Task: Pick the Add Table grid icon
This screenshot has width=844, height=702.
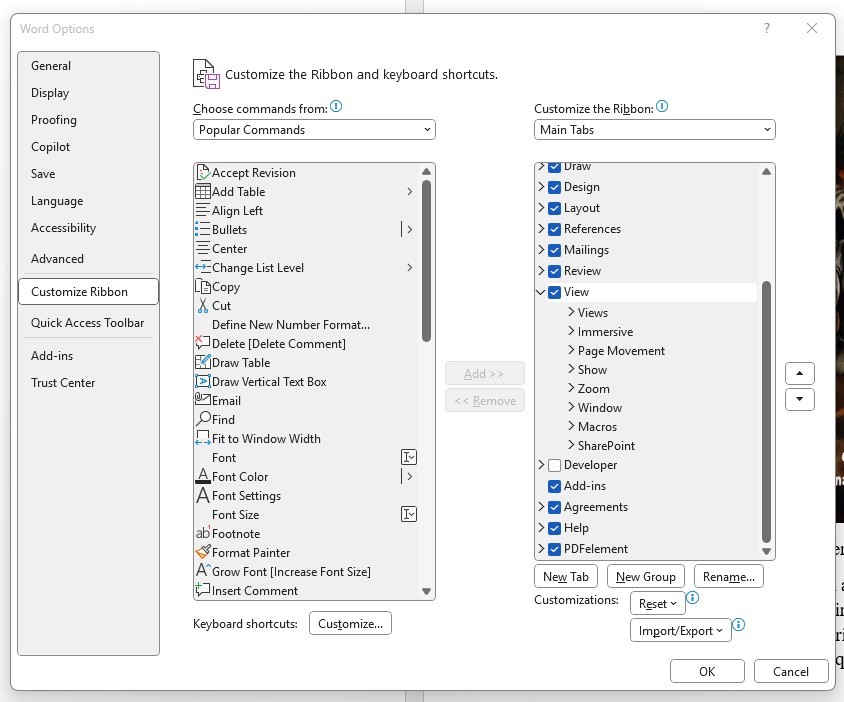Action: tap(203, 192)
